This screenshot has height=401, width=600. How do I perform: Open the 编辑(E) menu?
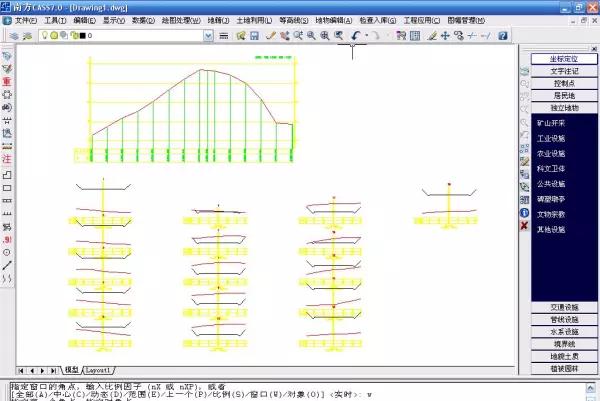(x=84, y=21)
